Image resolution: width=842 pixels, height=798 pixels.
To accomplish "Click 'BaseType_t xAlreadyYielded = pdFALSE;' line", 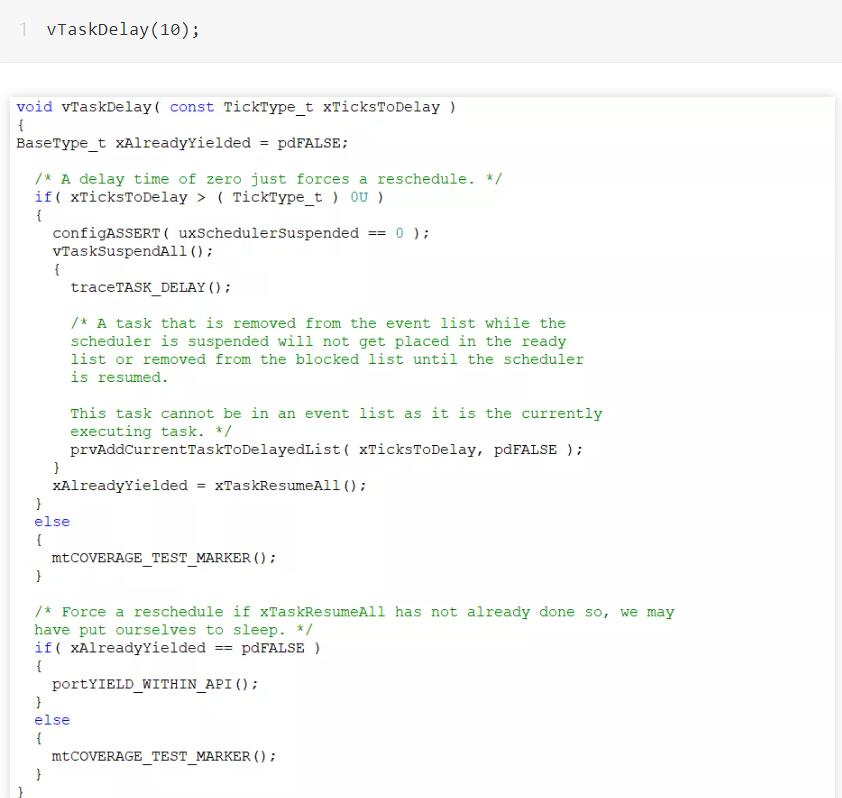I will [x=182, y=143].
